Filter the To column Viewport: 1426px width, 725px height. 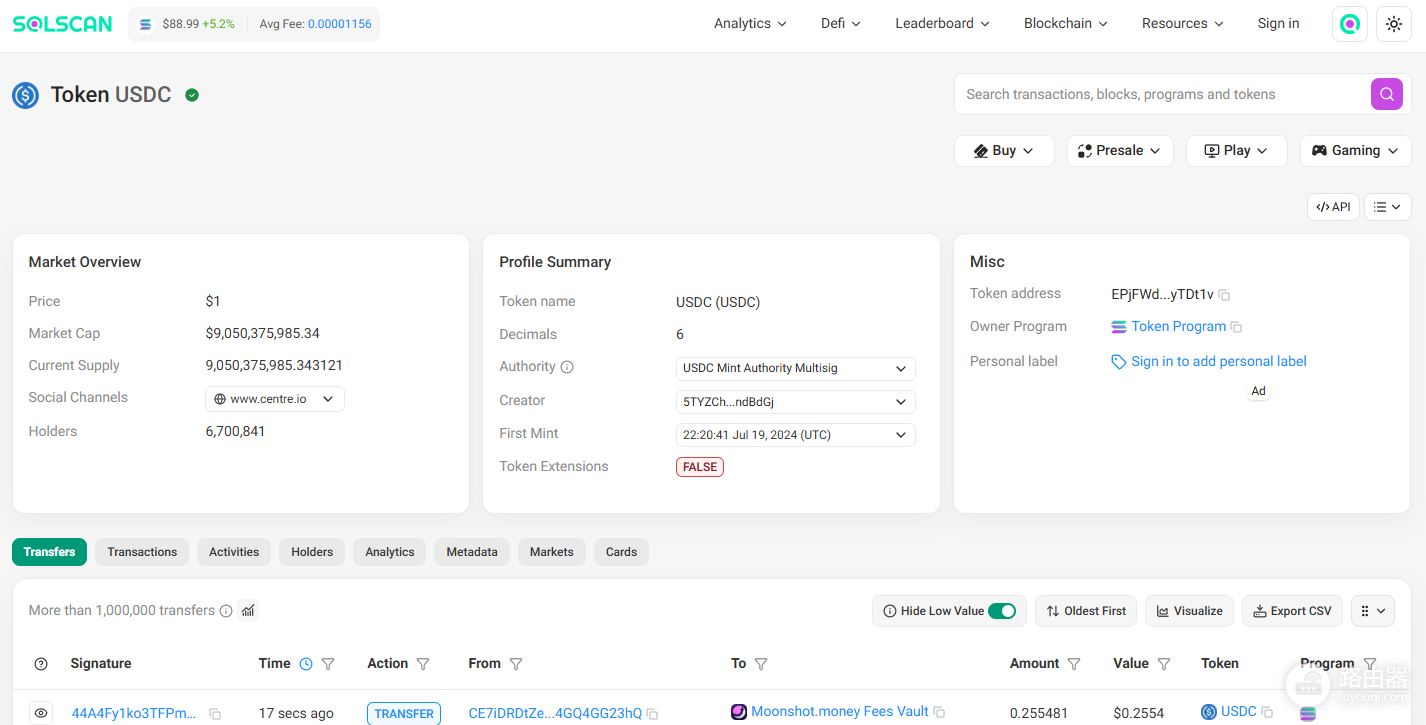point(761,664)
